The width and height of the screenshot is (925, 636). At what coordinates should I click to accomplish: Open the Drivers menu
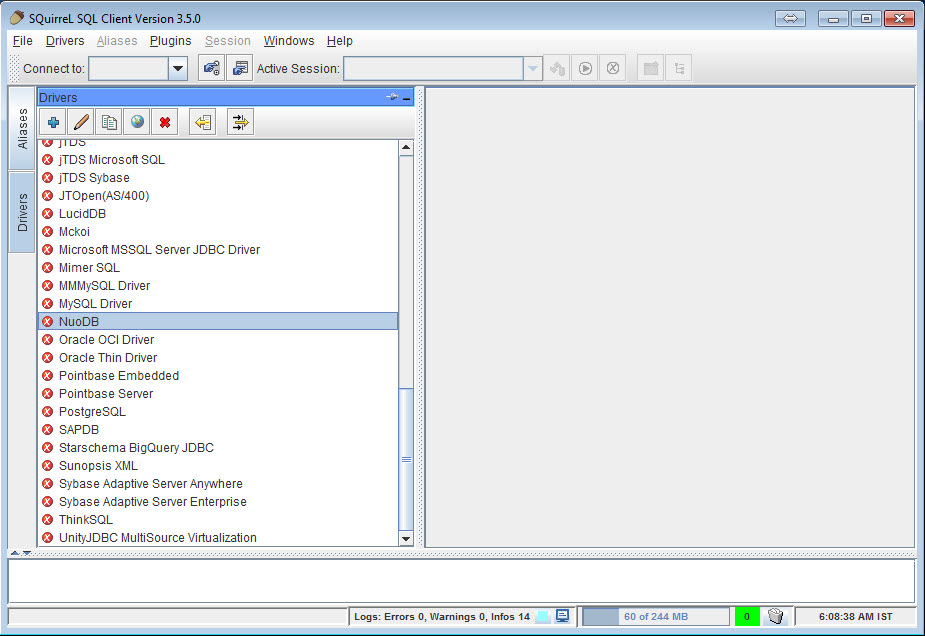point(65,41)
